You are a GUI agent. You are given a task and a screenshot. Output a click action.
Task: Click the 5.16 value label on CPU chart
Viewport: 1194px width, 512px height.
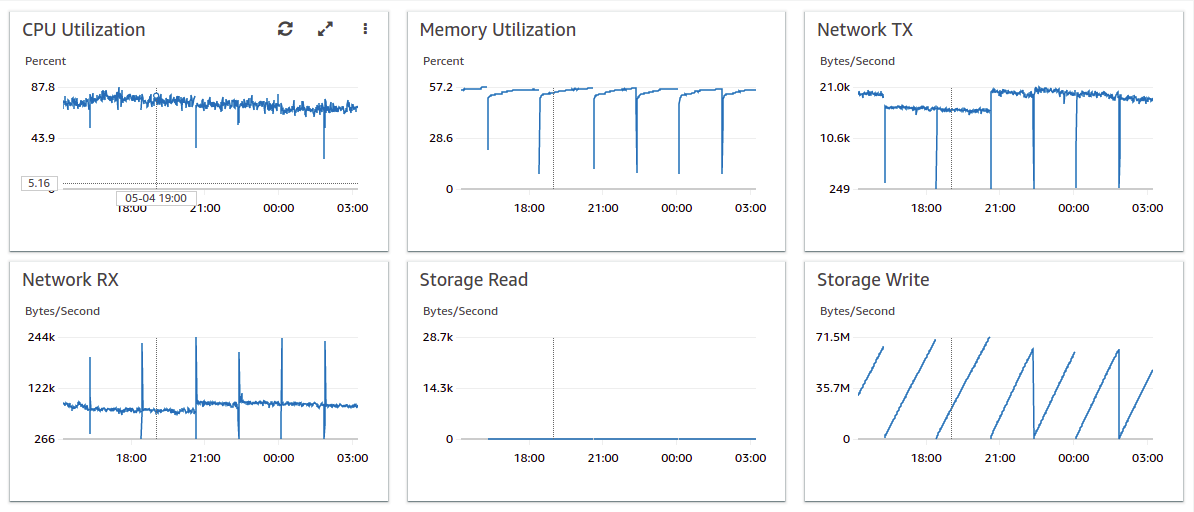point(39,183)
